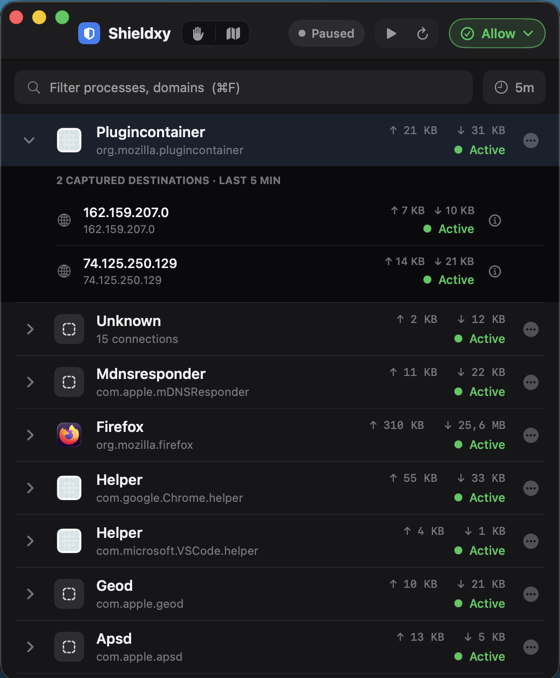The width and height of the screenshot is (560, 678).
Task: Click the 15 connections label
Action: [137, 339]
